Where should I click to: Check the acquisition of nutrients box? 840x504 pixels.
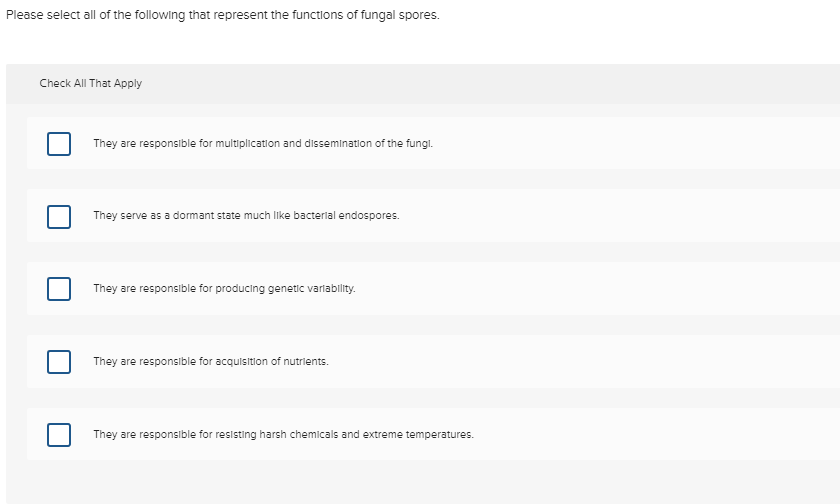coord(58,361)
